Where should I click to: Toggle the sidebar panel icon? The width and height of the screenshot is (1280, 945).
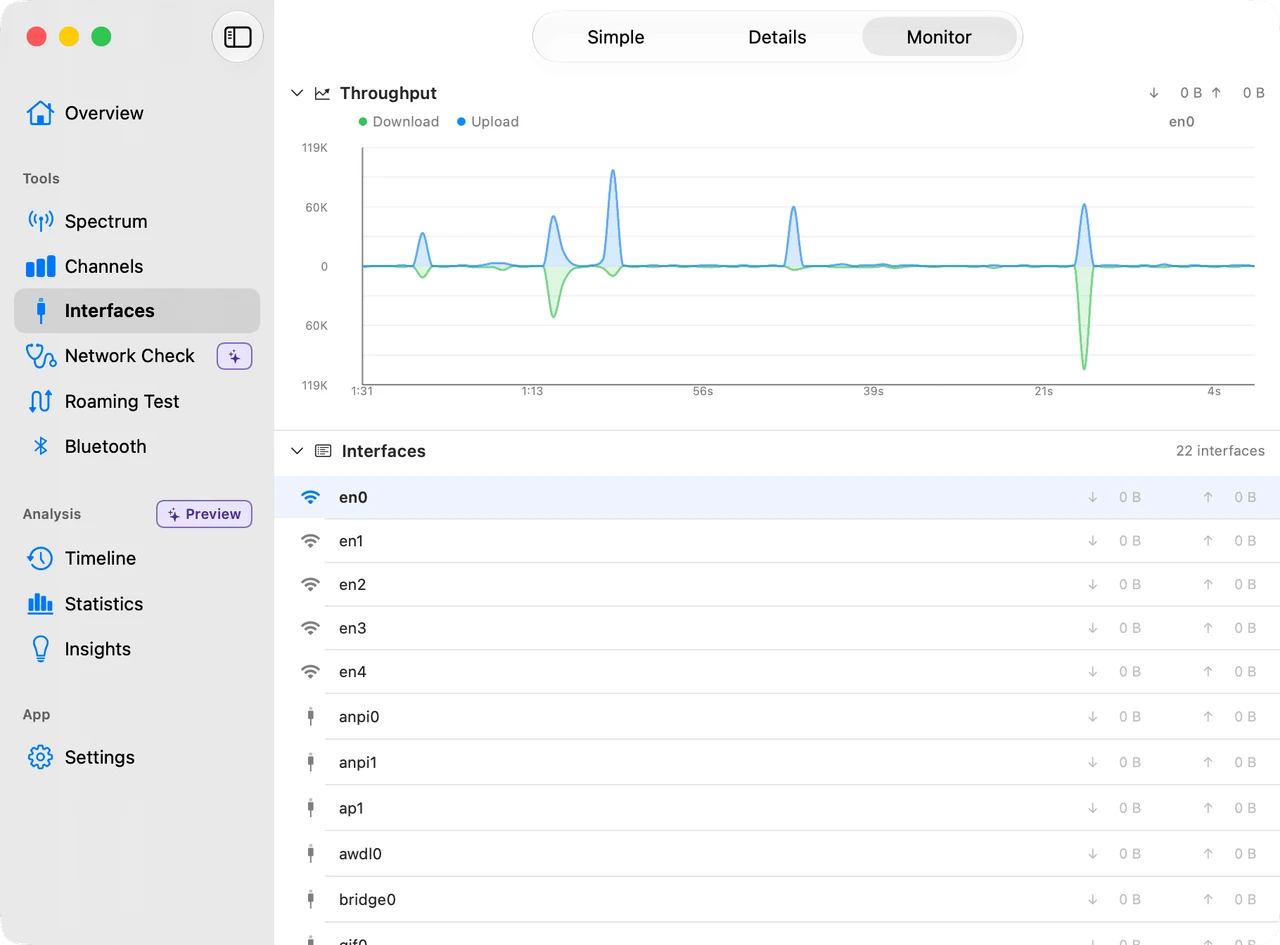[x=238, y=38]
